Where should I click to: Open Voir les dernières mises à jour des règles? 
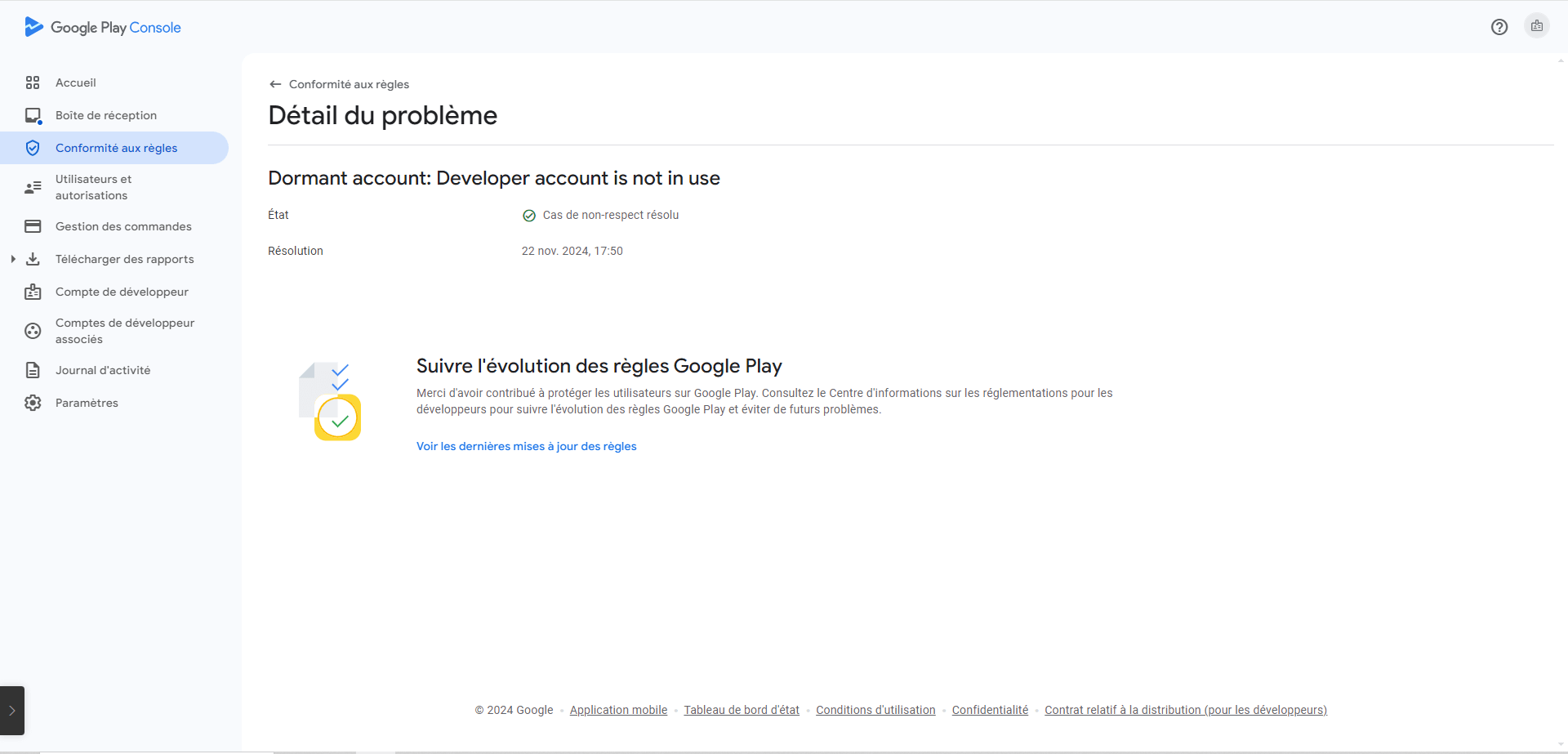click(526, 446)
